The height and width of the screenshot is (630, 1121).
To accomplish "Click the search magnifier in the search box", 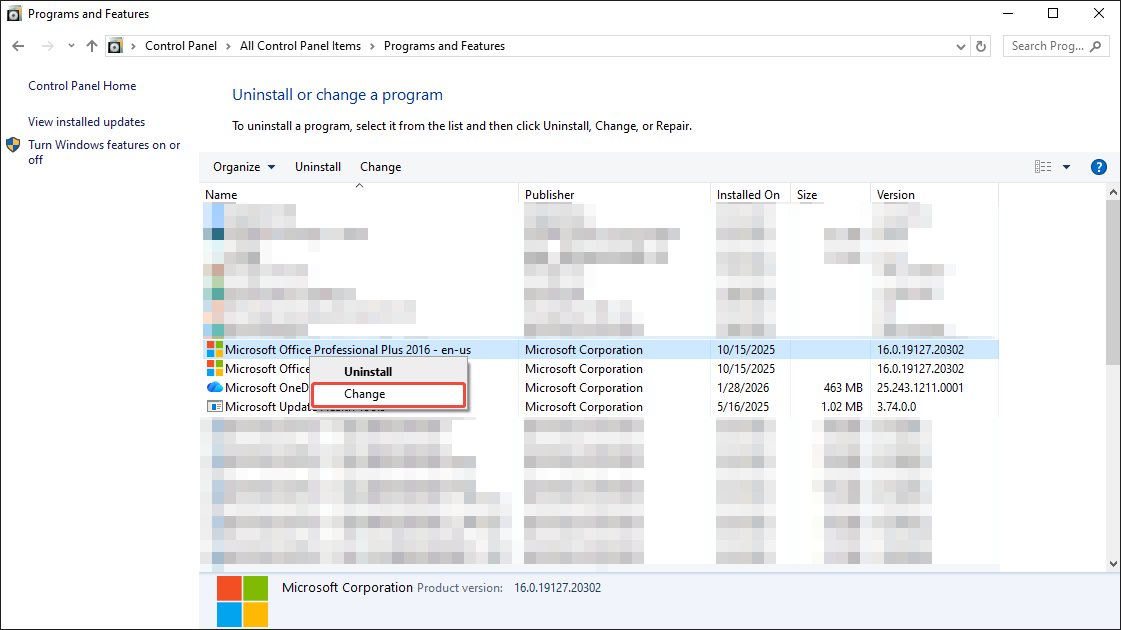I will (x=1095, y=46).
